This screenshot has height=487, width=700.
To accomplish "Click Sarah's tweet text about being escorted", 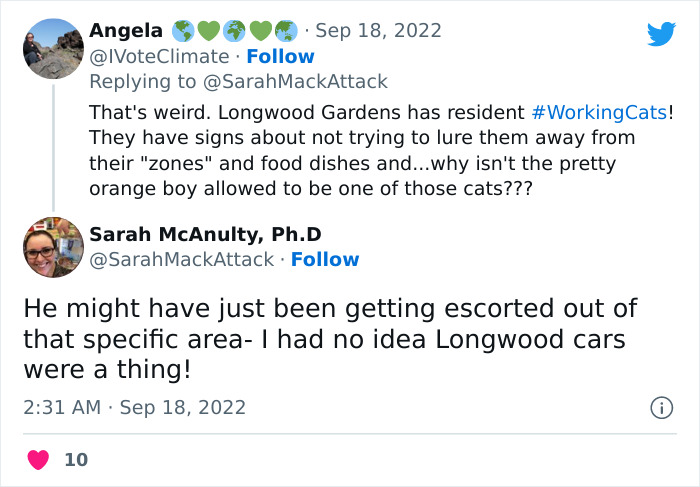I will 330,339.
